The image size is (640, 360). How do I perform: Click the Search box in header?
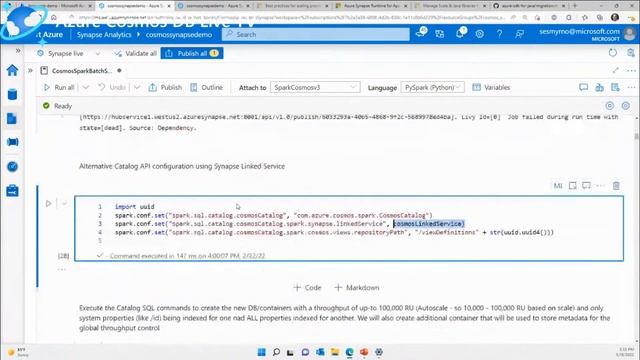click(x=316, y=34)
